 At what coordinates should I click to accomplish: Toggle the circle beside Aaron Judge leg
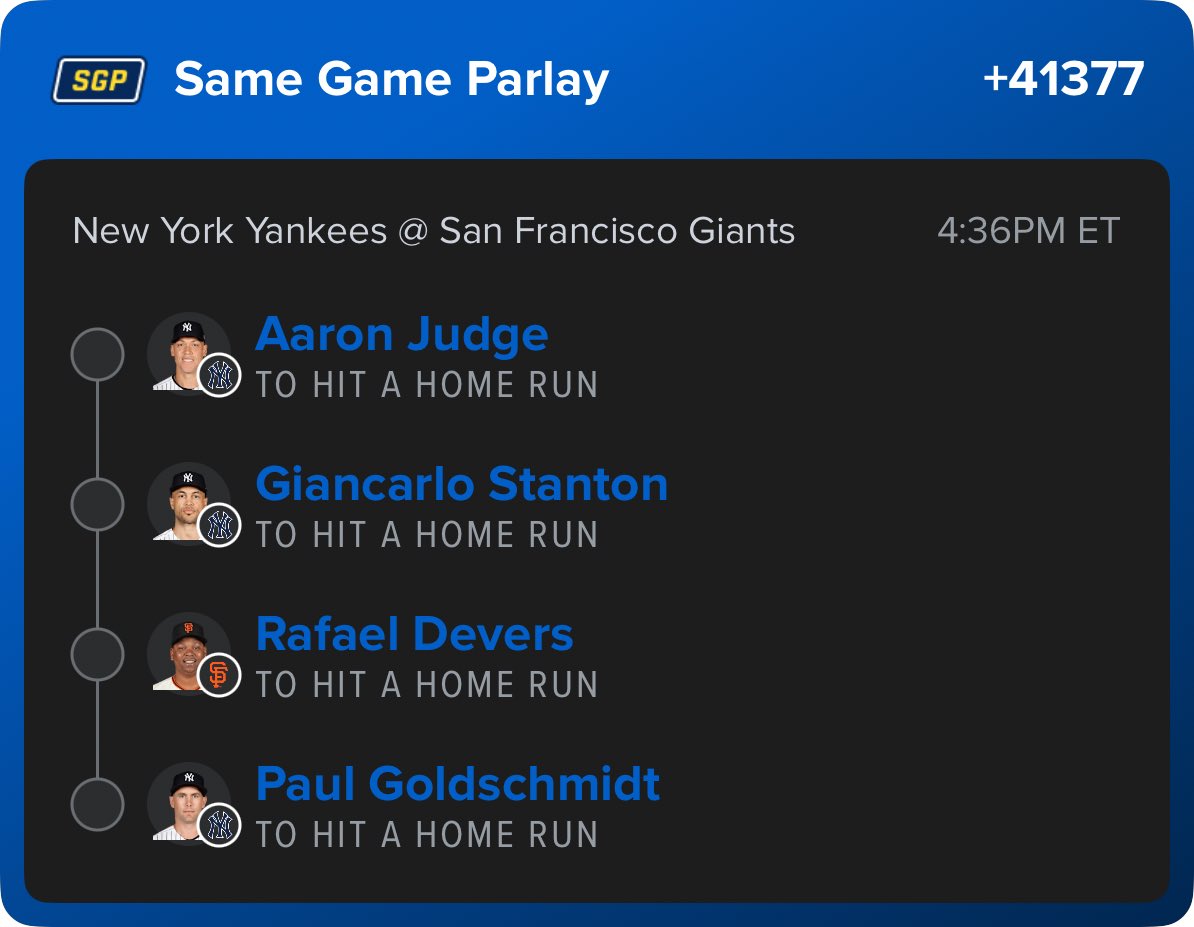pyautogui.click(x=97, y=355)
